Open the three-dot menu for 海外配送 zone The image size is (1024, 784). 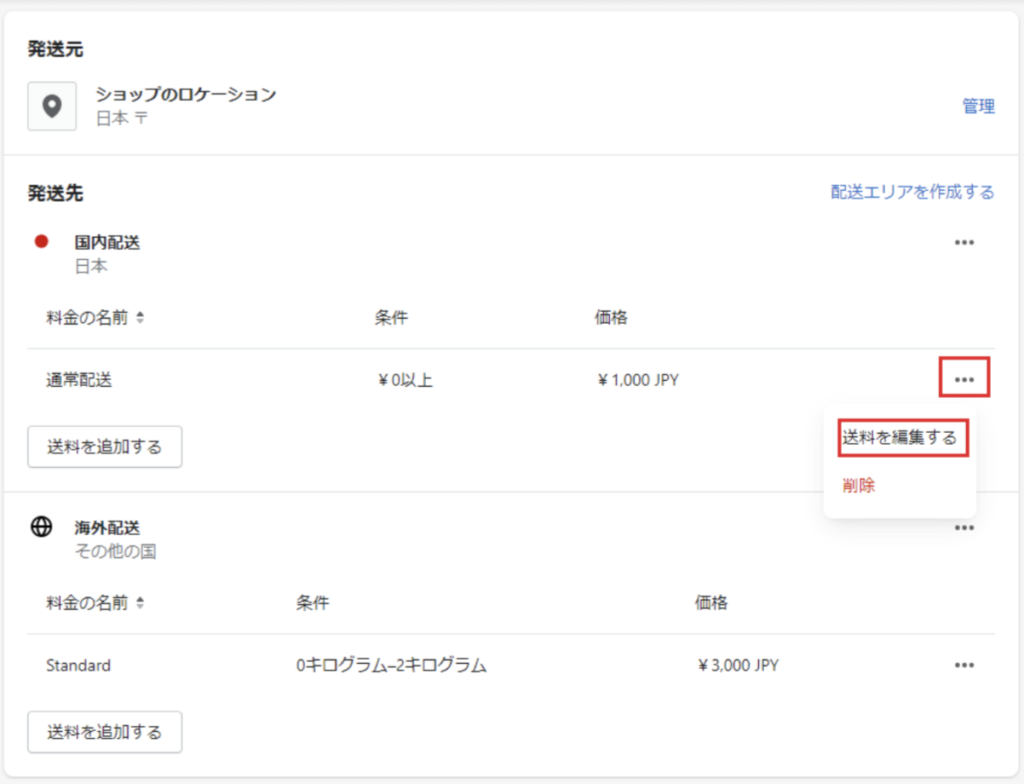964,528
